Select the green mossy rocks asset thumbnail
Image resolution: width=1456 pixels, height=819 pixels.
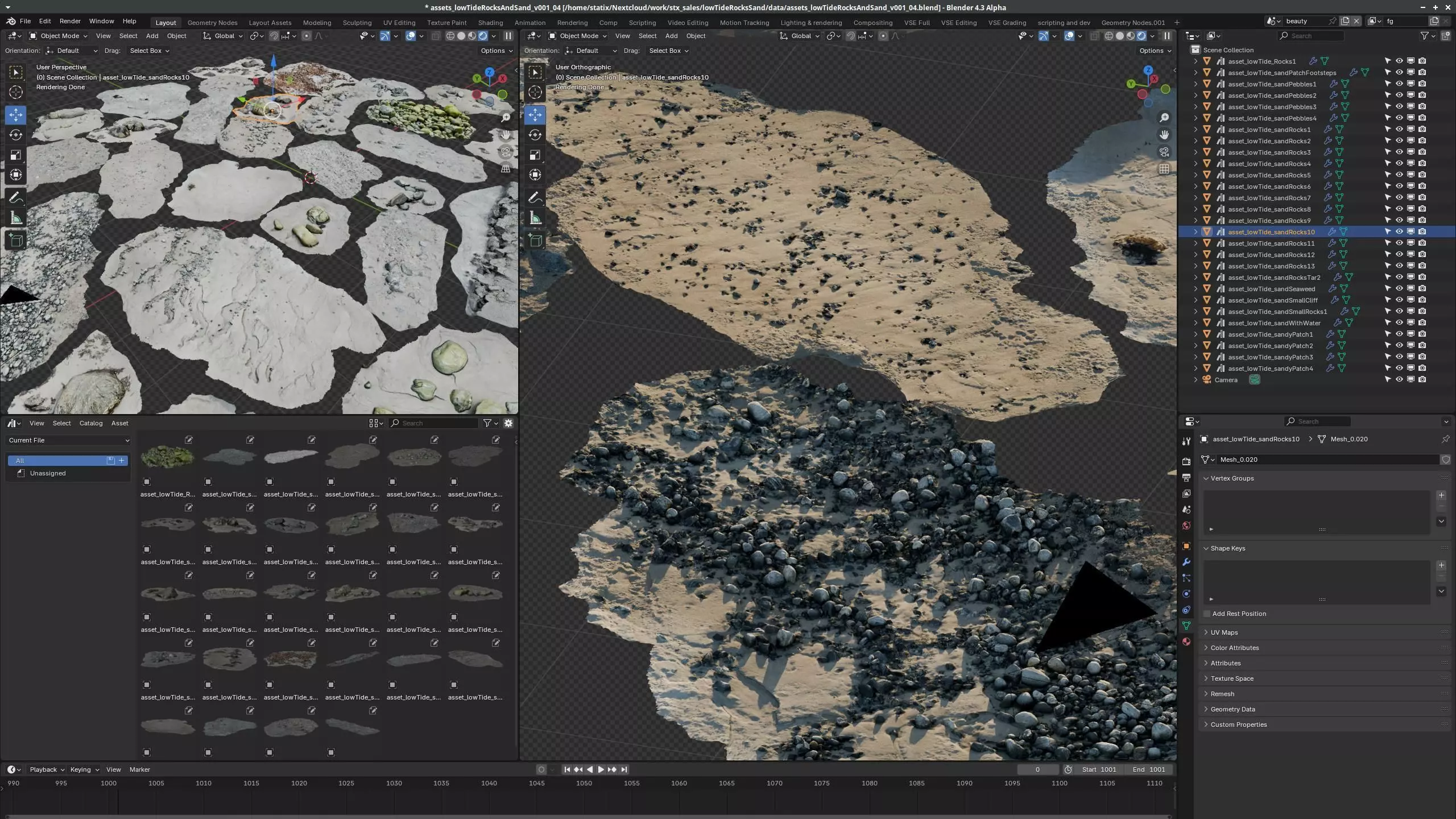[x=167, y=457]
